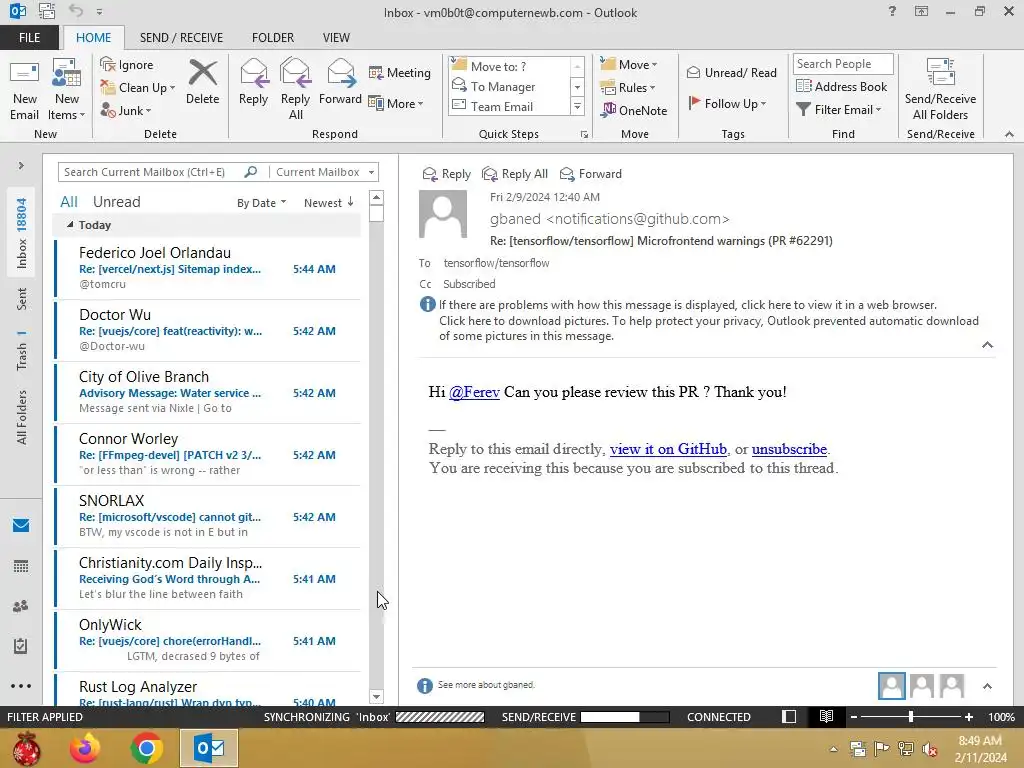Expand the folder pane
The width and height of the screenshot is (1024, 768).
click(21, 165)
